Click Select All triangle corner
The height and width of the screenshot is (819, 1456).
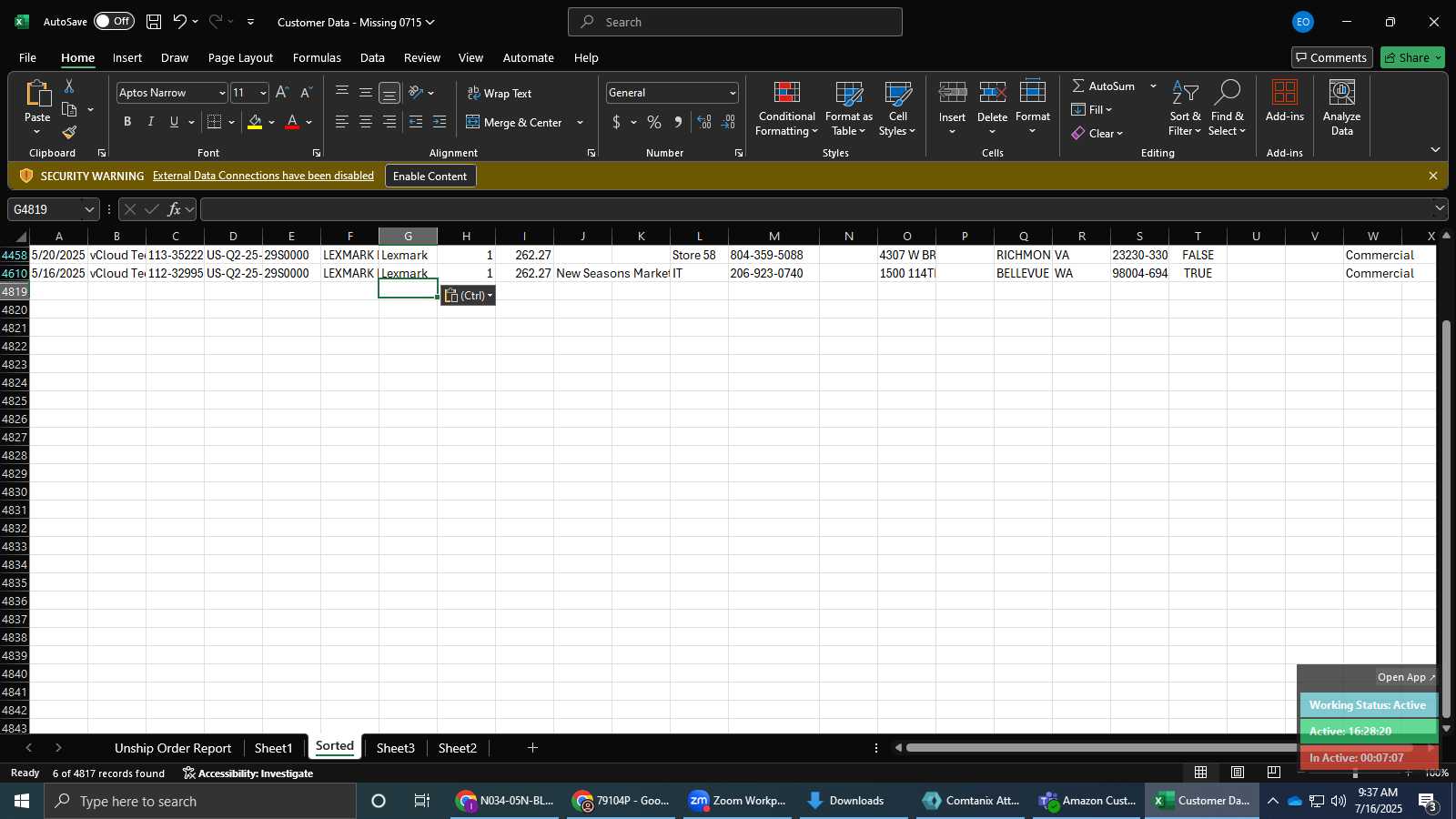pyautogui.click(x=20, y=237)
